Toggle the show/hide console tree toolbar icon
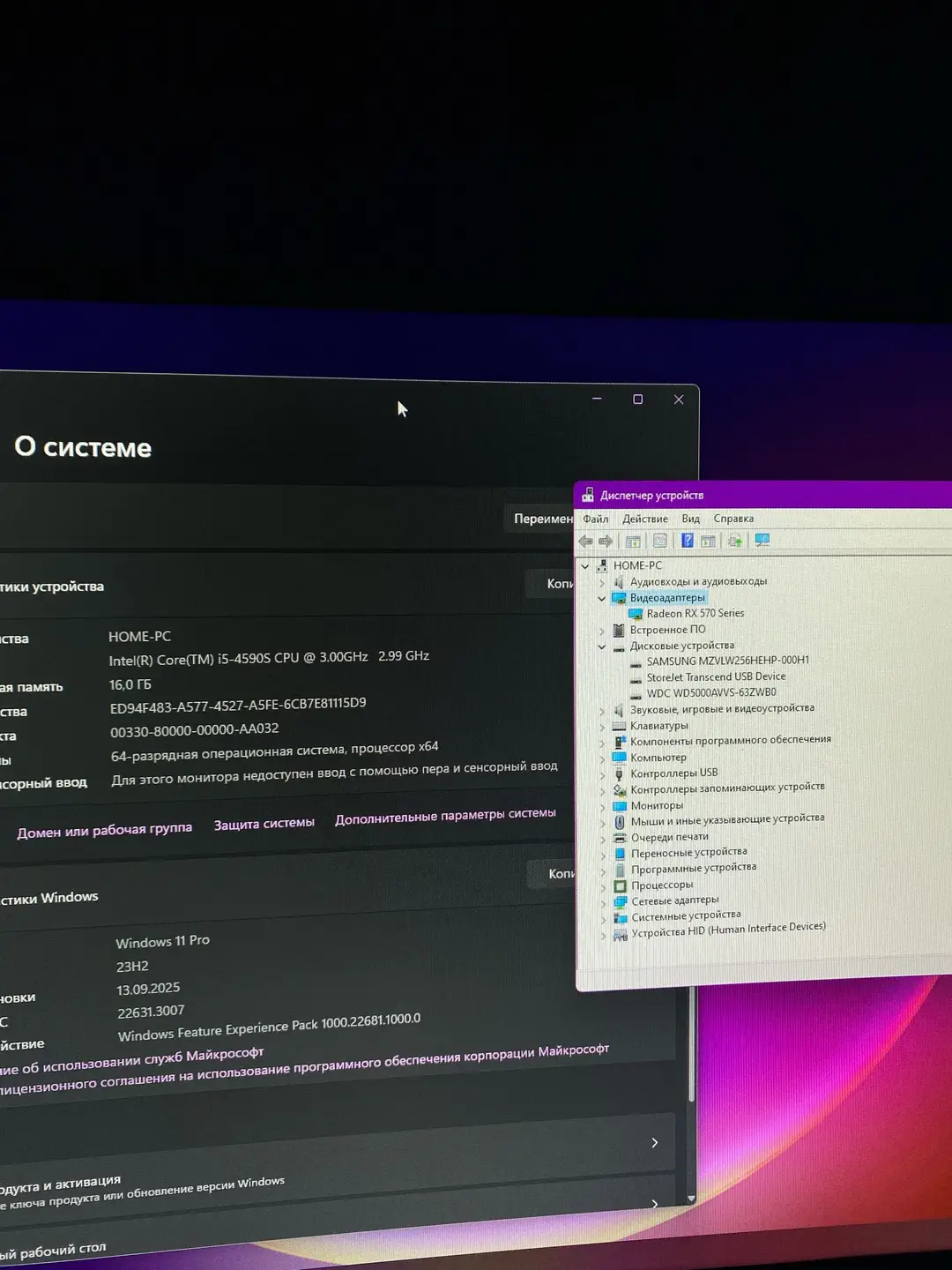This screenshot has height=1270, width=952. point(633,541)
